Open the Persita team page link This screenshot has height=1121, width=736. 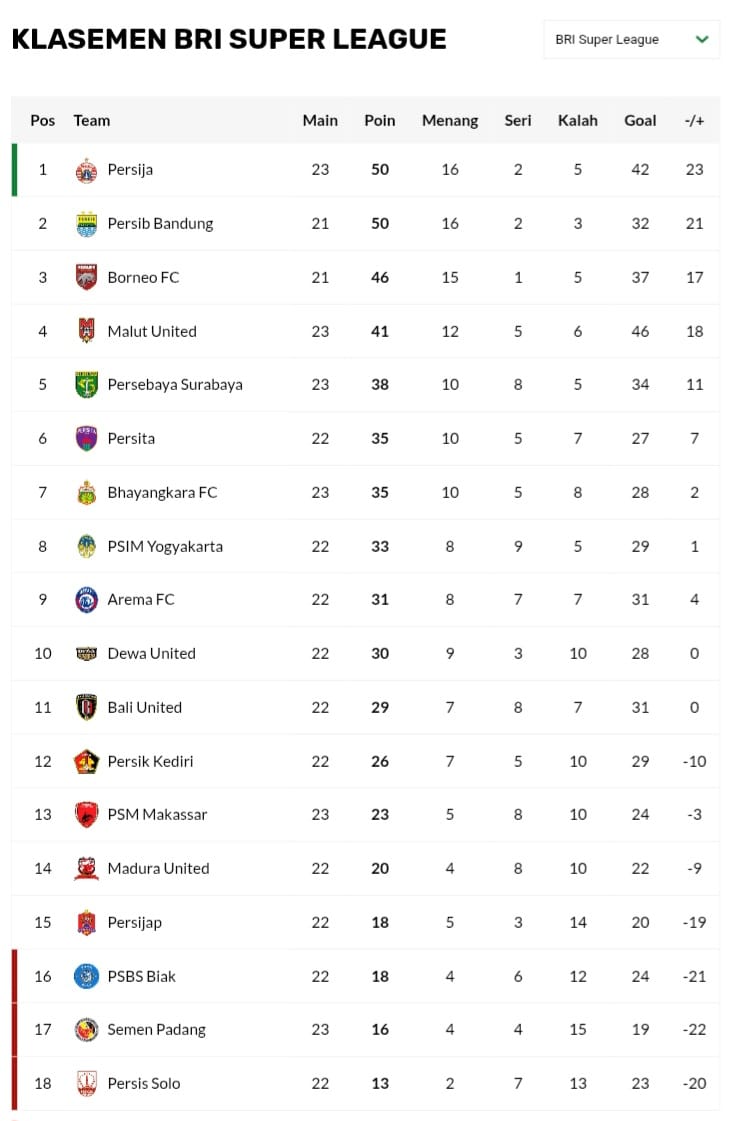132,438
